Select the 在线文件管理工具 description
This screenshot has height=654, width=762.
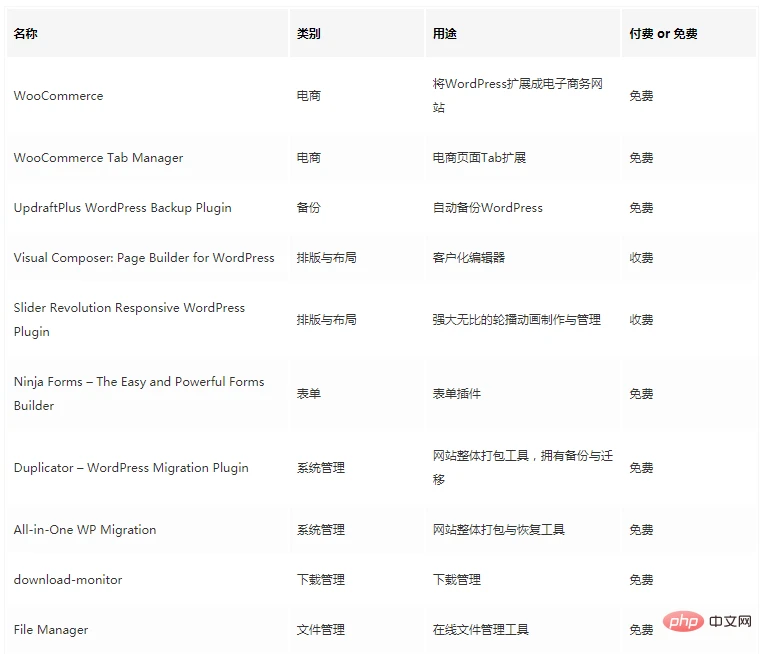pos(481,630)
